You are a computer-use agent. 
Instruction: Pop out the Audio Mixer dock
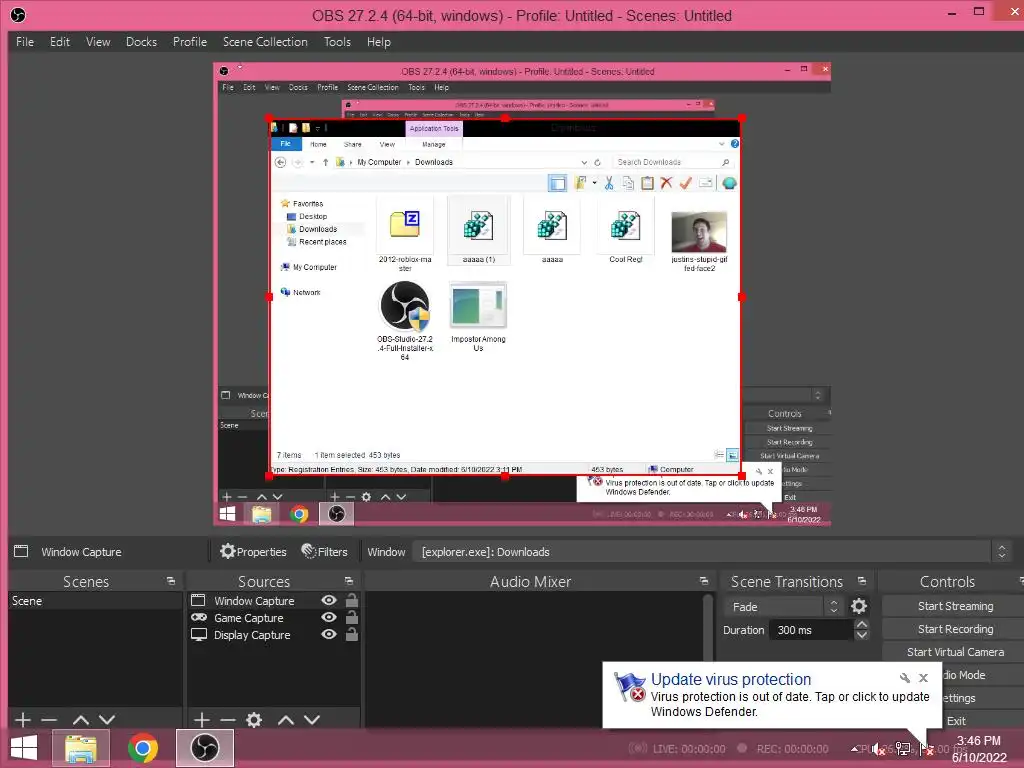coord(703,581)
